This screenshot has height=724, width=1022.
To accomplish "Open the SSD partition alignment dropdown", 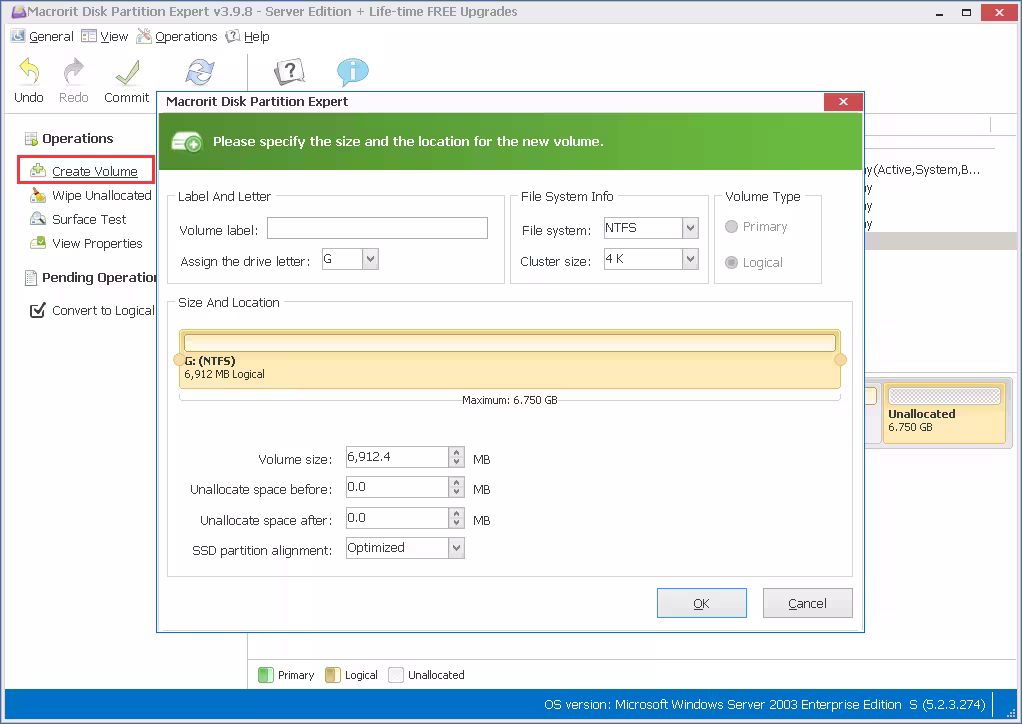I will 456,548.
